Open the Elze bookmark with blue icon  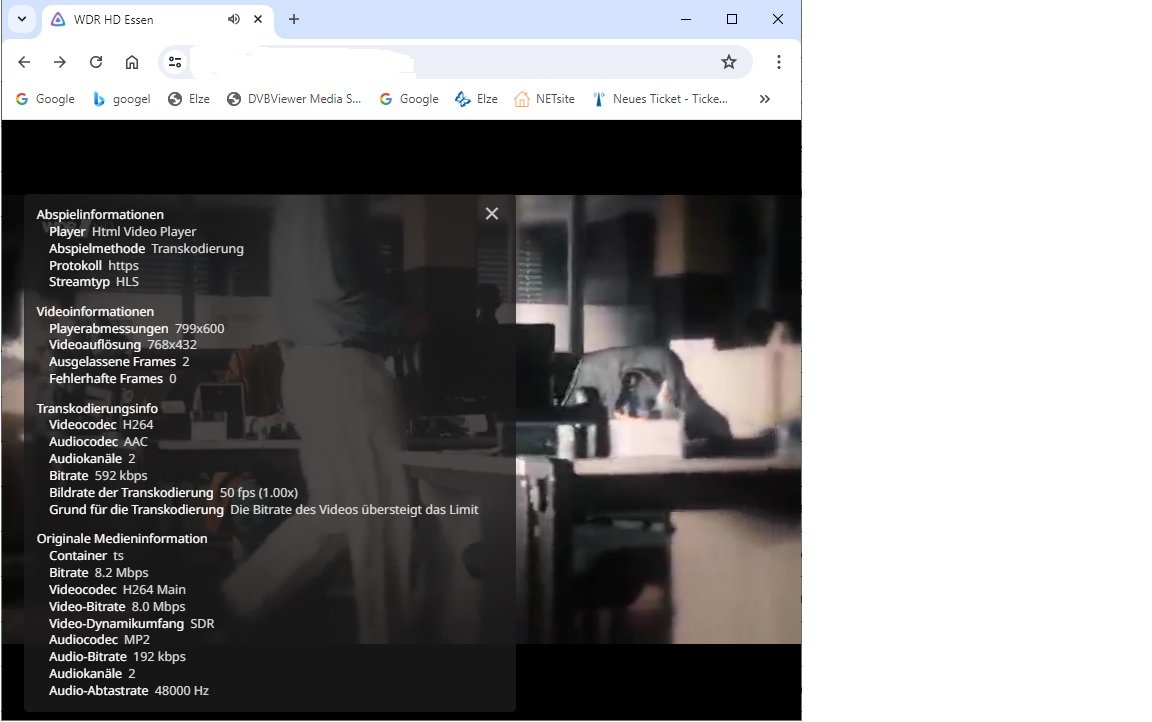coord(476,99)
